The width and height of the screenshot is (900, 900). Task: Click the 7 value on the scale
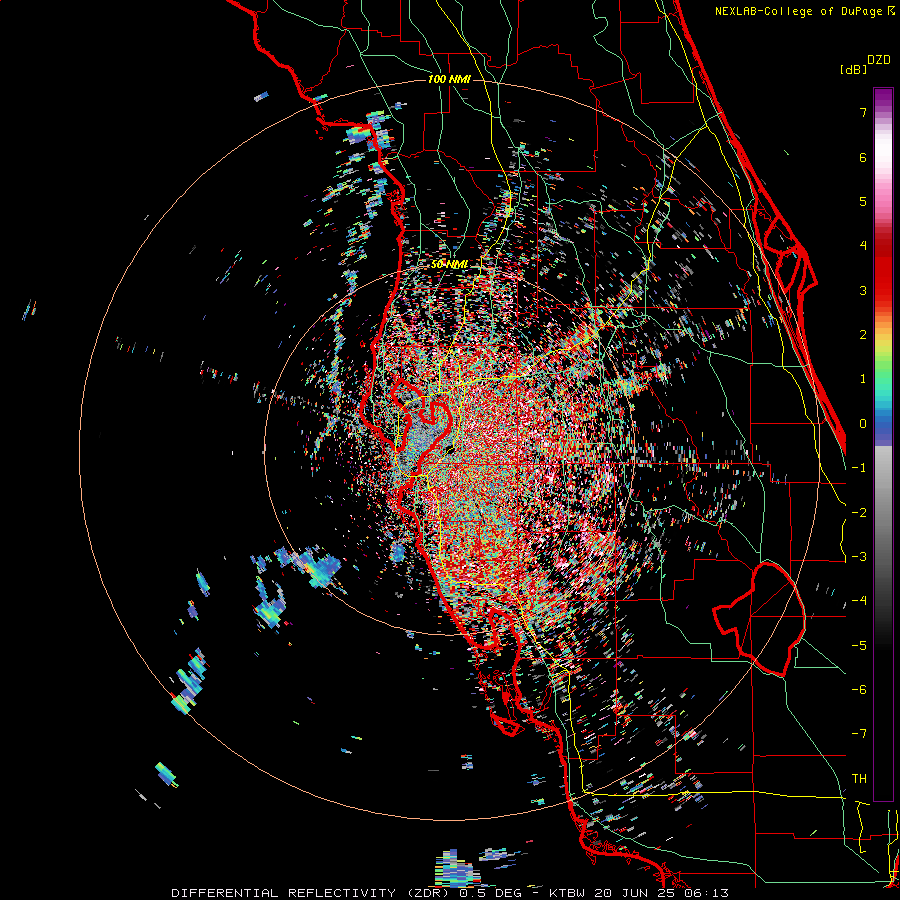[863, 112]
